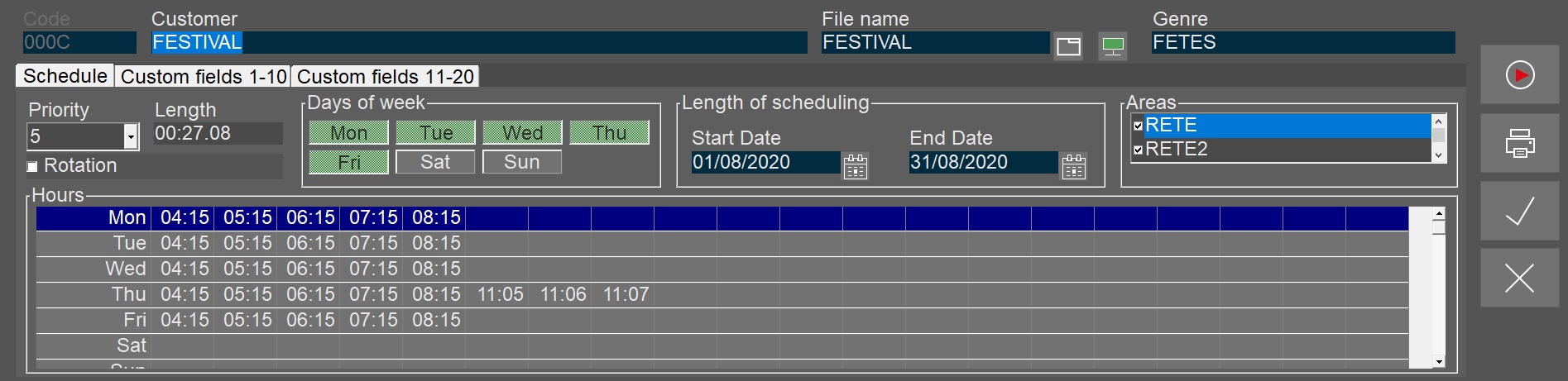Click the red play preview button

[1519, 75]
